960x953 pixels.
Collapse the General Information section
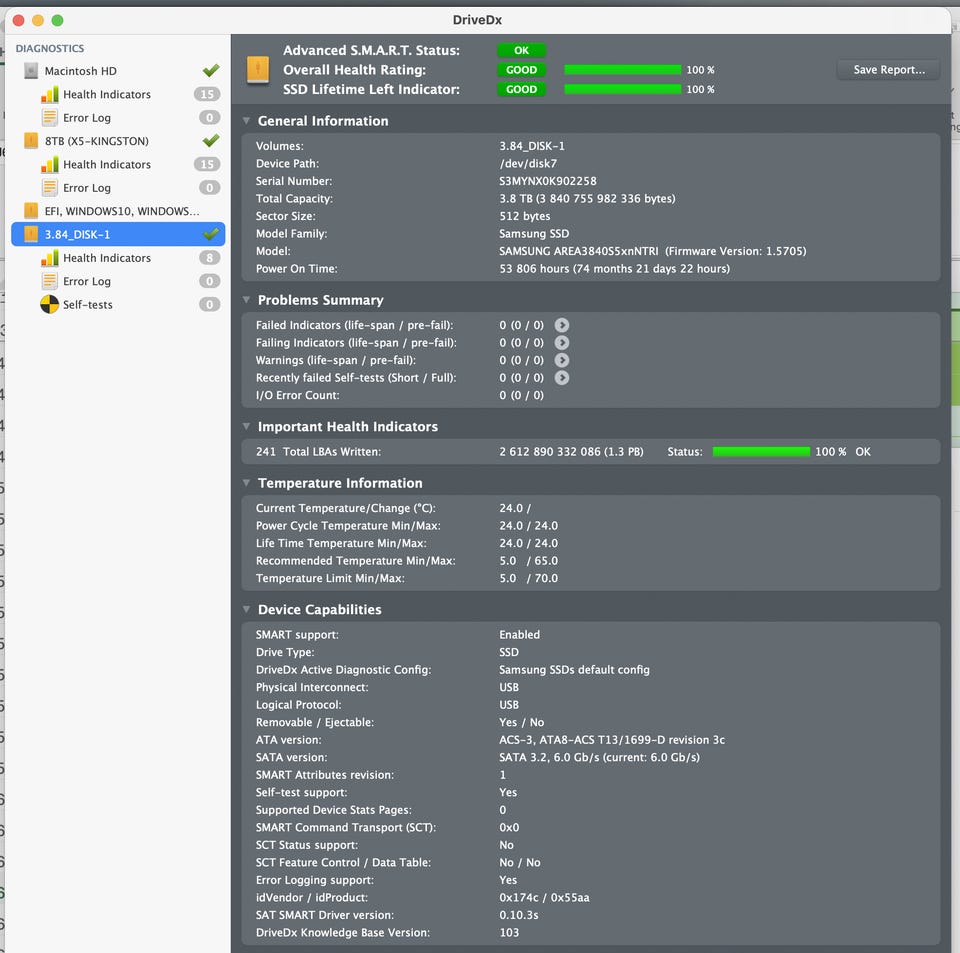point(246,121)
